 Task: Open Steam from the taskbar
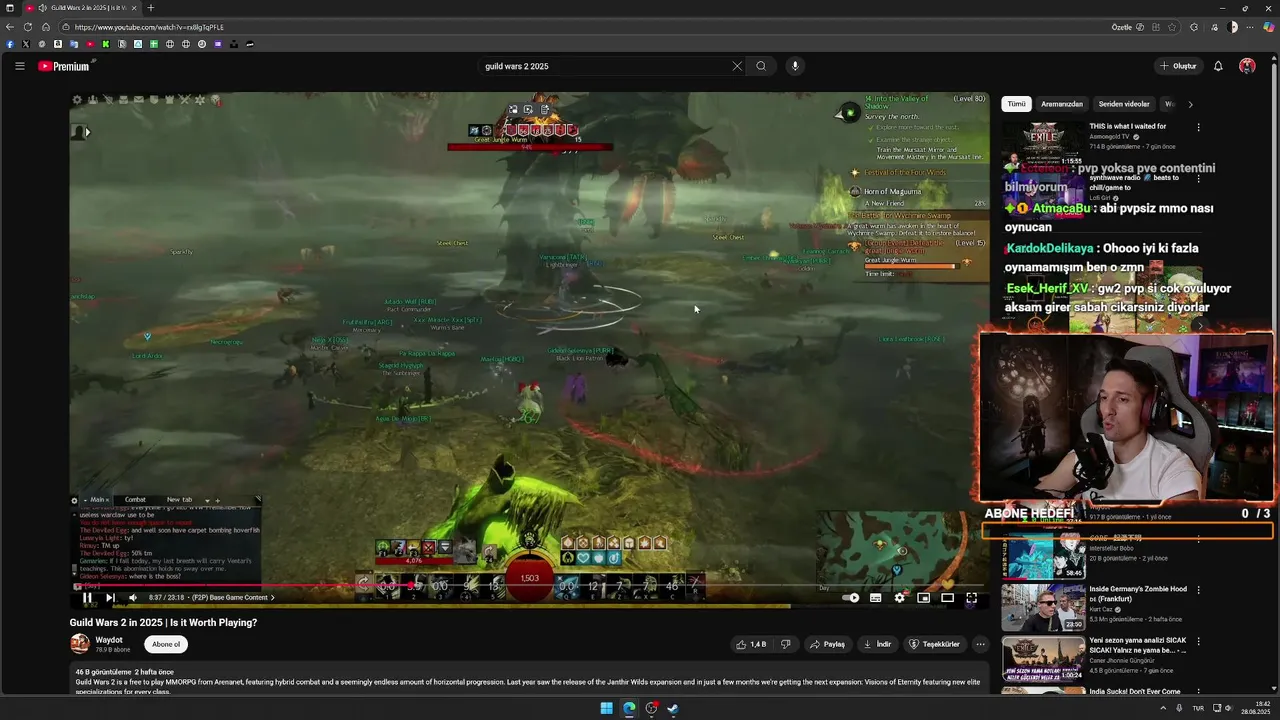673,708
